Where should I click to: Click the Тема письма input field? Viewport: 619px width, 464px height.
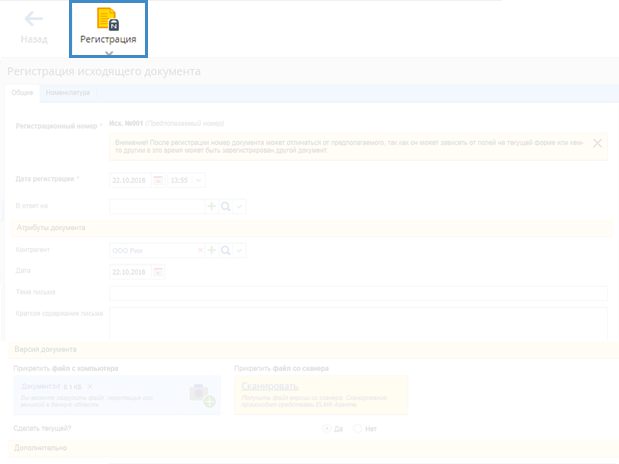358,293
